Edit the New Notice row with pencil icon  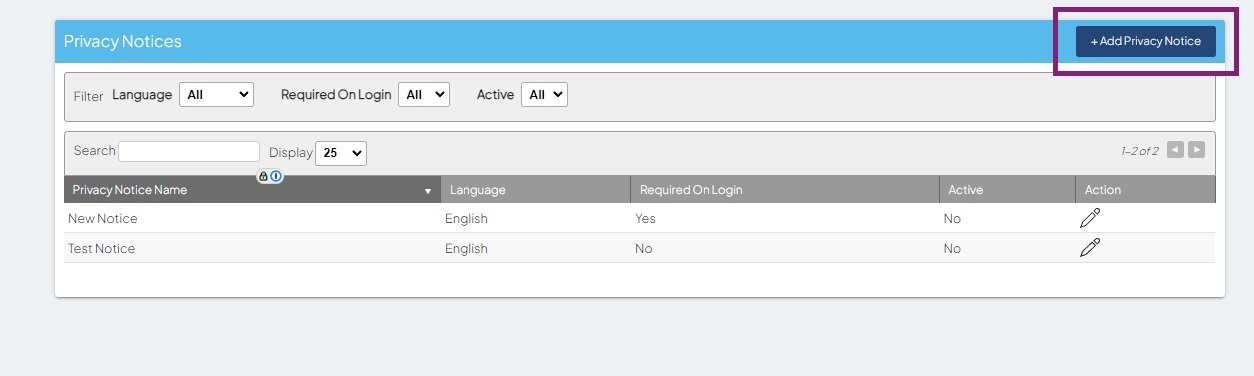point(1090,218)
